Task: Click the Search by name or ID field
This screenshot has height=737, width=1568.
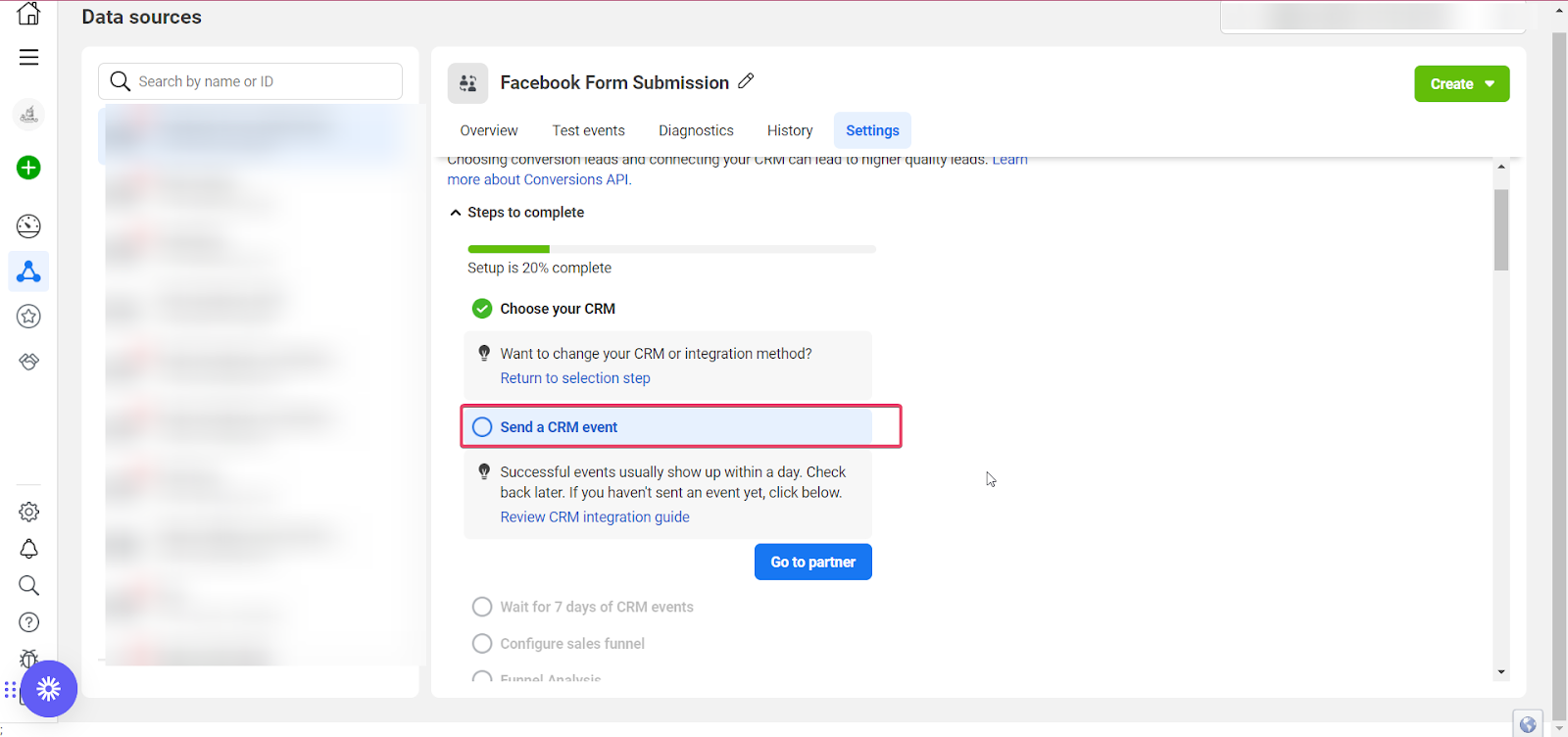Action: [x=250, y=81]
